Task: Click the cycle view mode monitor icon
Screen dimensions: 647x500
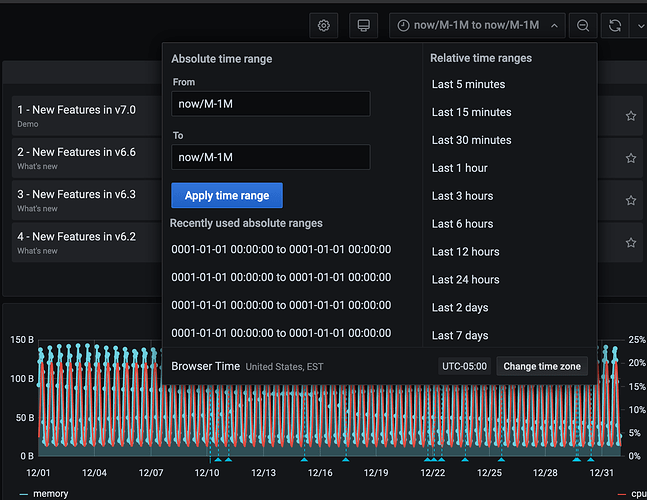Action: pyautogui.click(x=364, y=26)
